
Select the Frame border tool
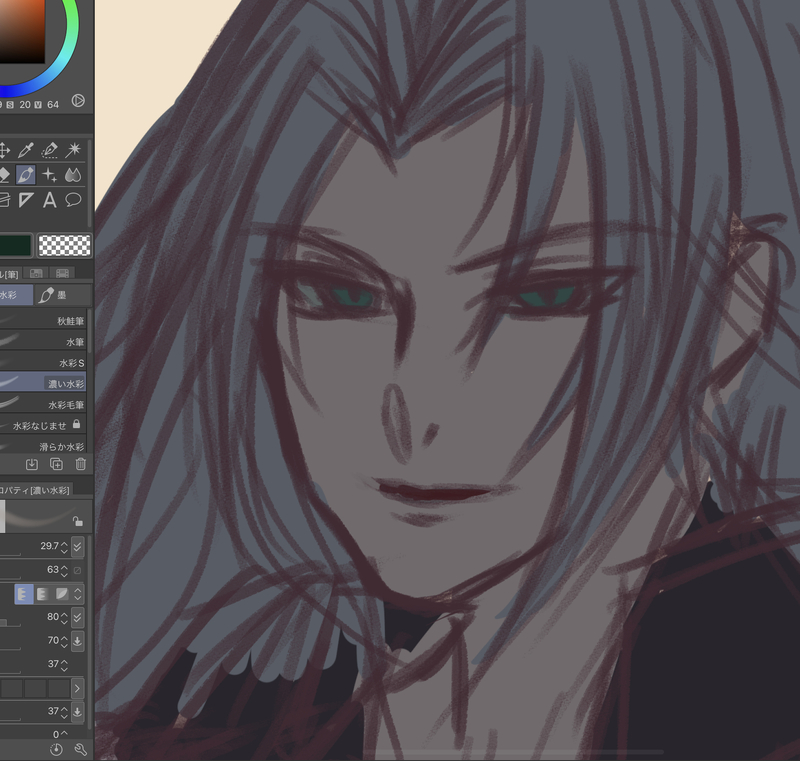pos(4,200)
